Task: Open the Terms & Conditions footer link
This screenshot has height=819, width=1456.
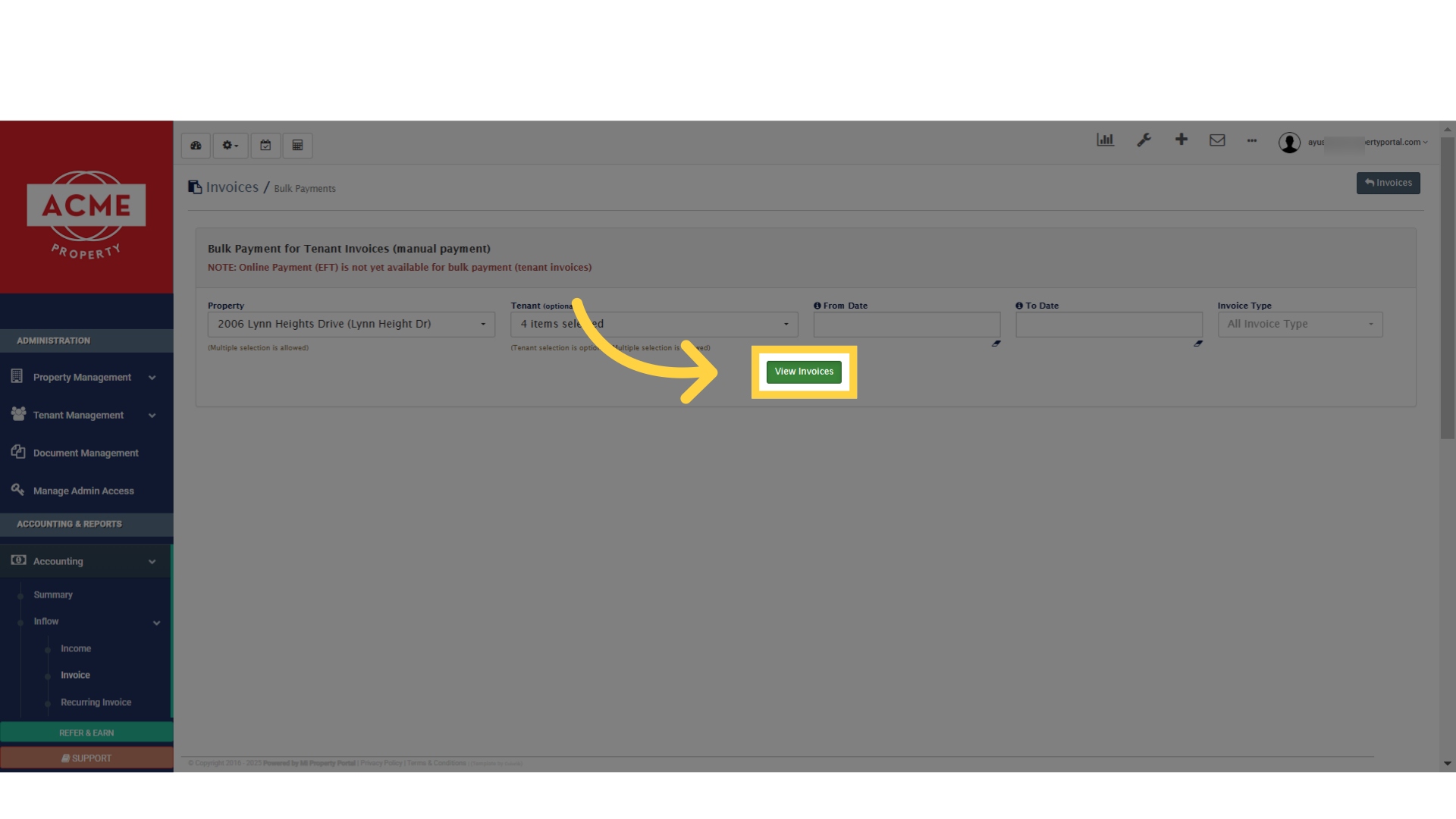Action: click(x=437, y=764)
